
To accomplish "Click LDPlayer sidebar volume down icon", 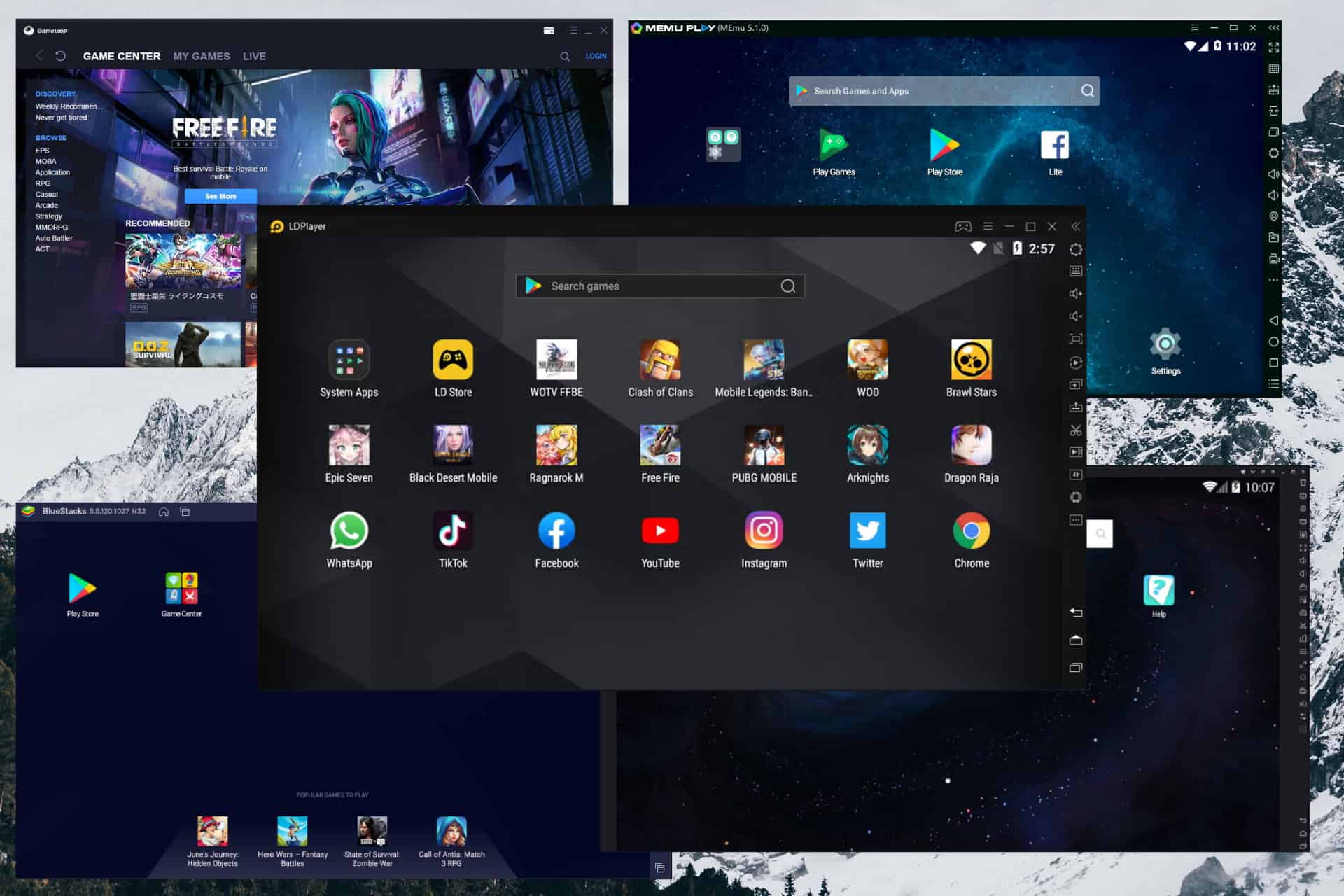I will (x=1076, y=316).
